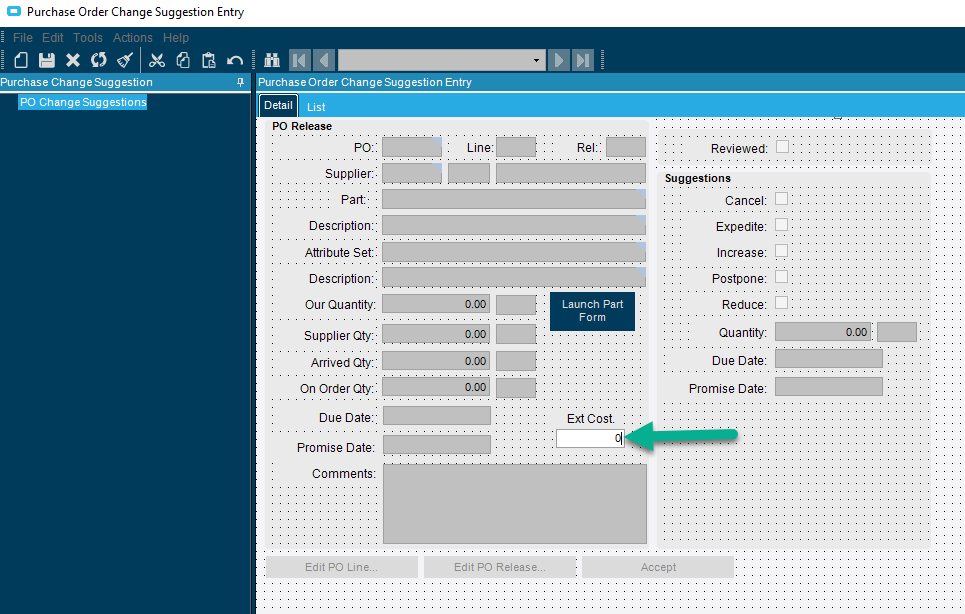The width and height of the screenshot is (965, 614).
Task: Click the Undo arrow icon
Action: coord(235,60)
